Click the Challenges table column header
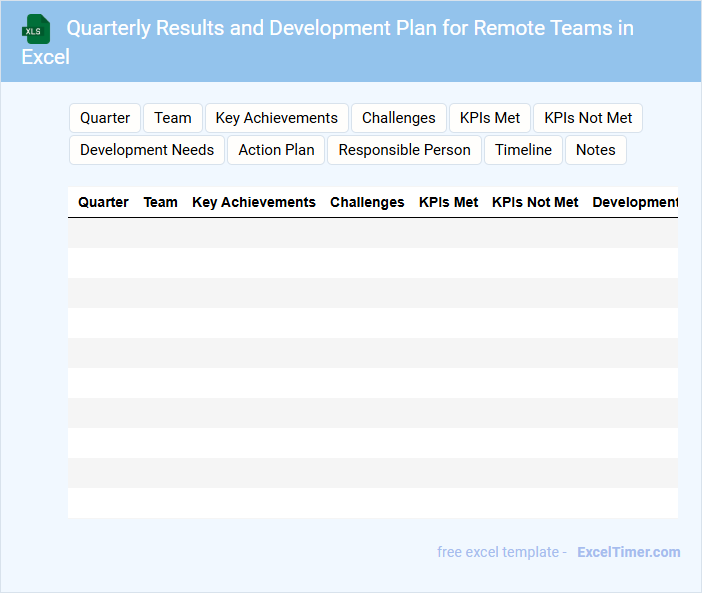This screenshot has width=702, height=593. [367, 202]
